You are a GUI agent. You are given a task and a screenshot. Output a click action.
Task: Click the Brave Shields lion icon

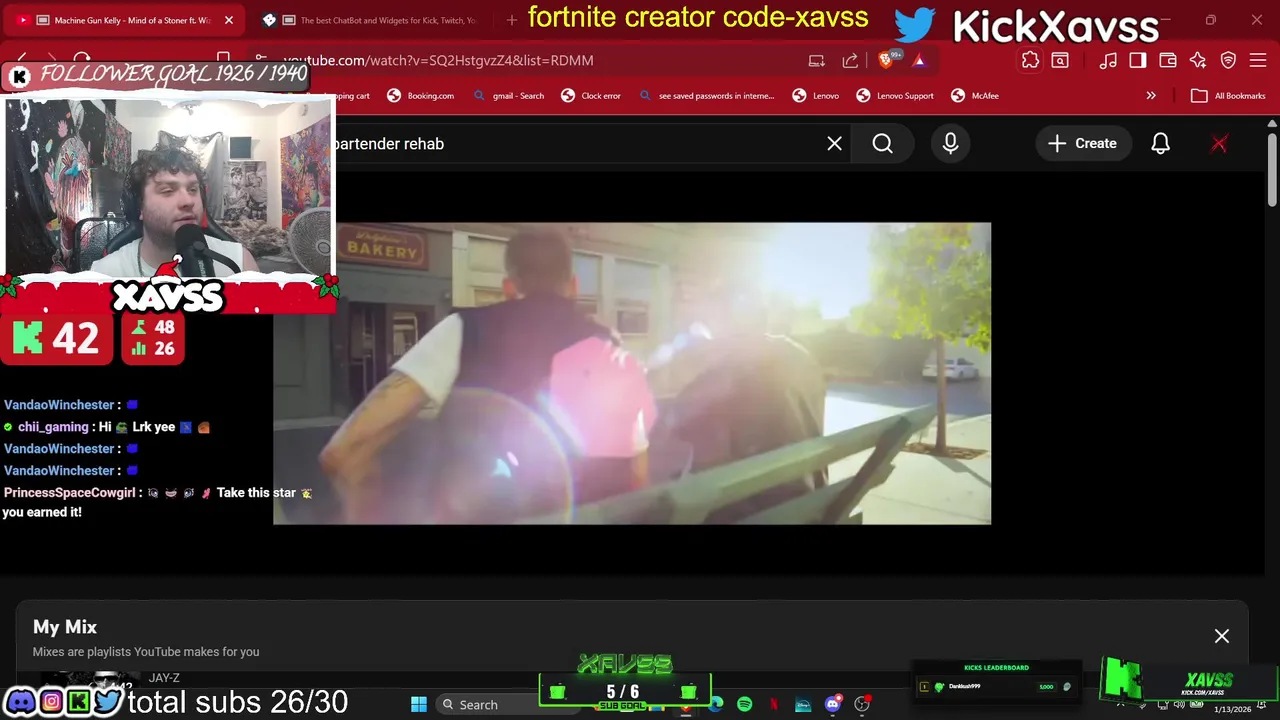(885, 60)
